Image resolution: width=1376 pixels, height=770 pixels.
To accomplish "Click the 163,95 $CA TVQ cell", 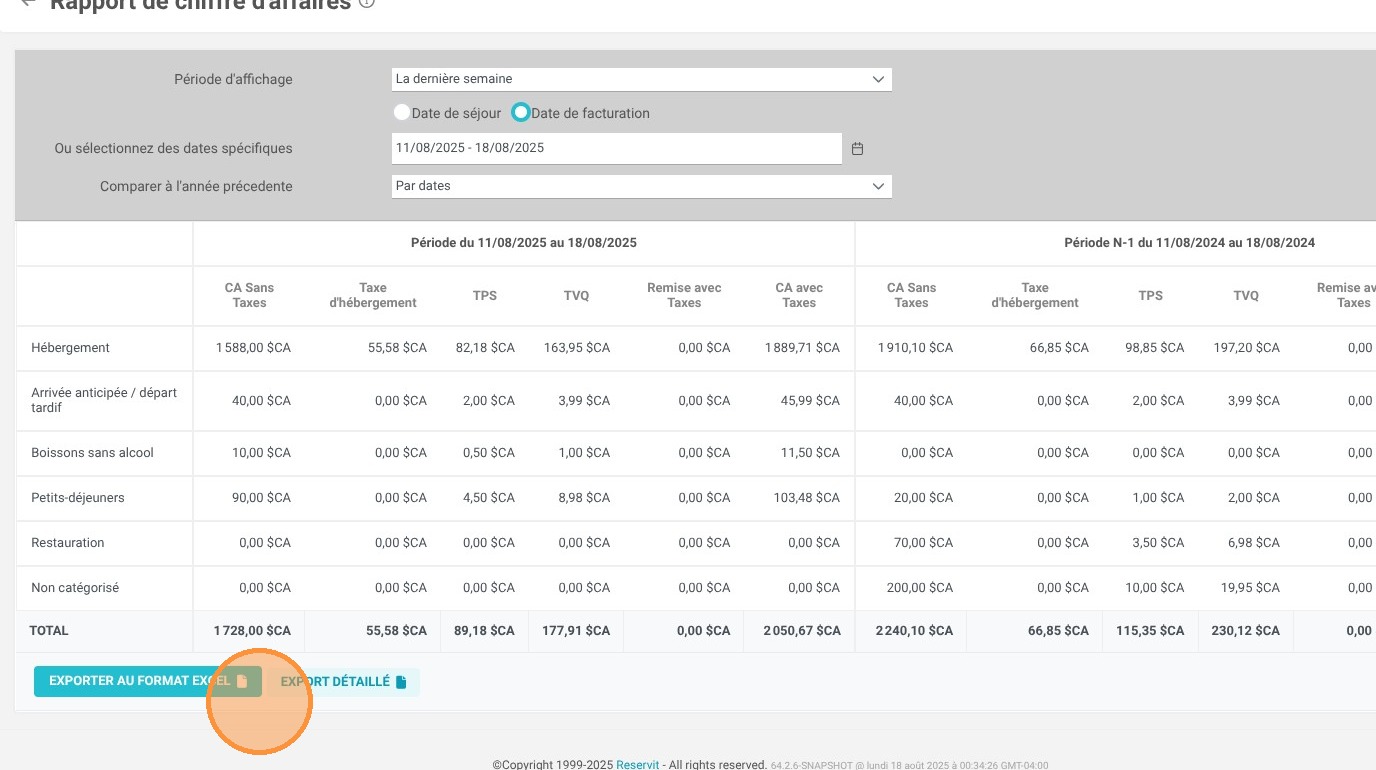I will (577, 348).
